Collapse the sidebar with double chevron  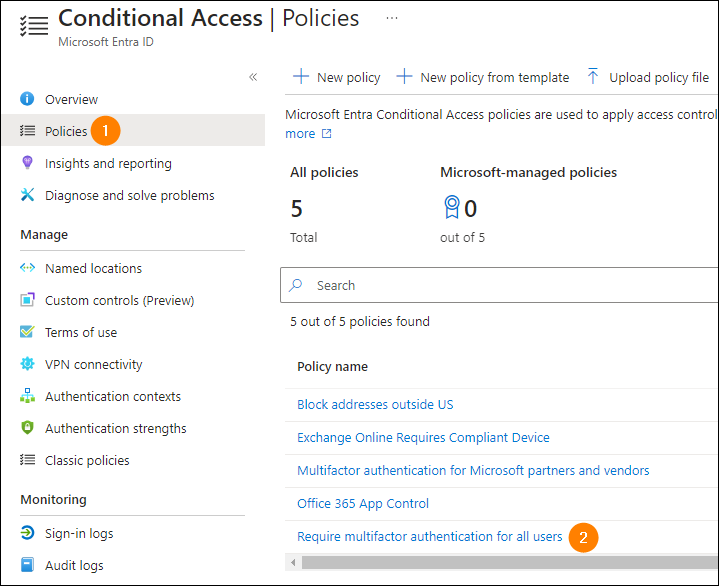coord(253,77)
